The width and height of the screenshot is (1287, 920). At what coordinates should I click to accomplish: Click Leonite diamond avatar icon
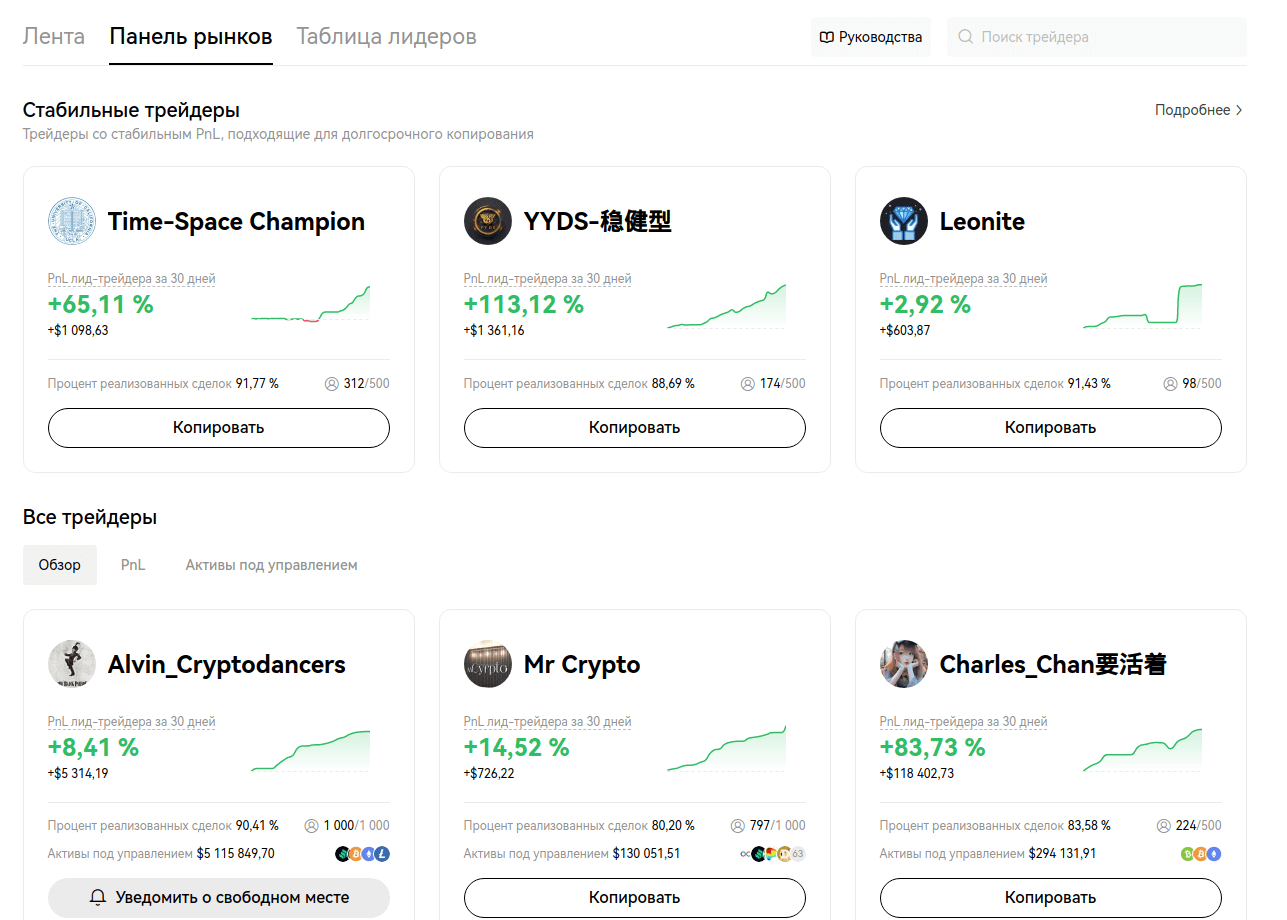[x=904, y=221]
